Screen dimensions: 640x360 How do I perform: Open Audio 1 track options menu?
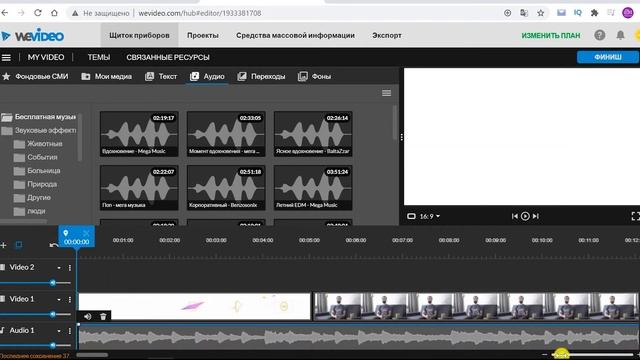point(70,331)
